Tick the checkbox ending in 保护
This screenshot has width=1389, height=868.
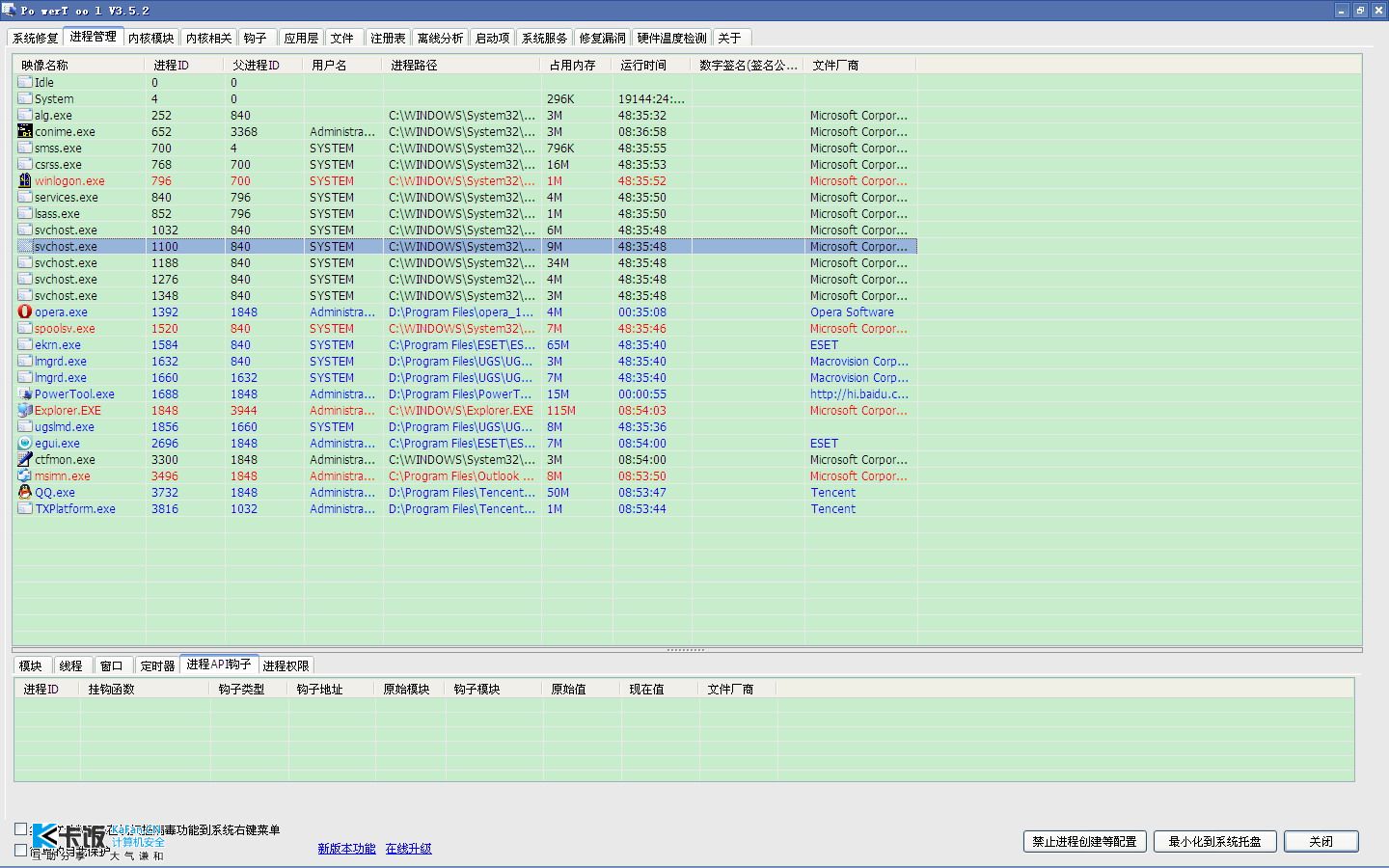coord(20,850)
